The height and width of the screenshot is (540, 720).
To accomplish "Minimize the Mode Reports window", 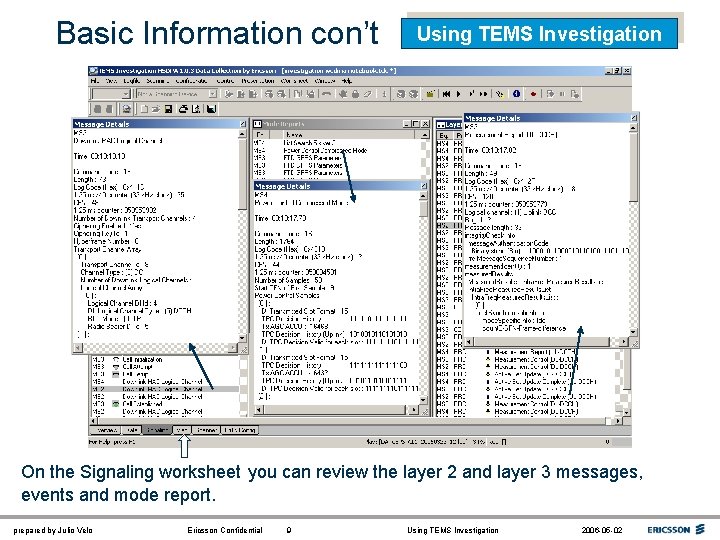I will (x=406, y=124).
